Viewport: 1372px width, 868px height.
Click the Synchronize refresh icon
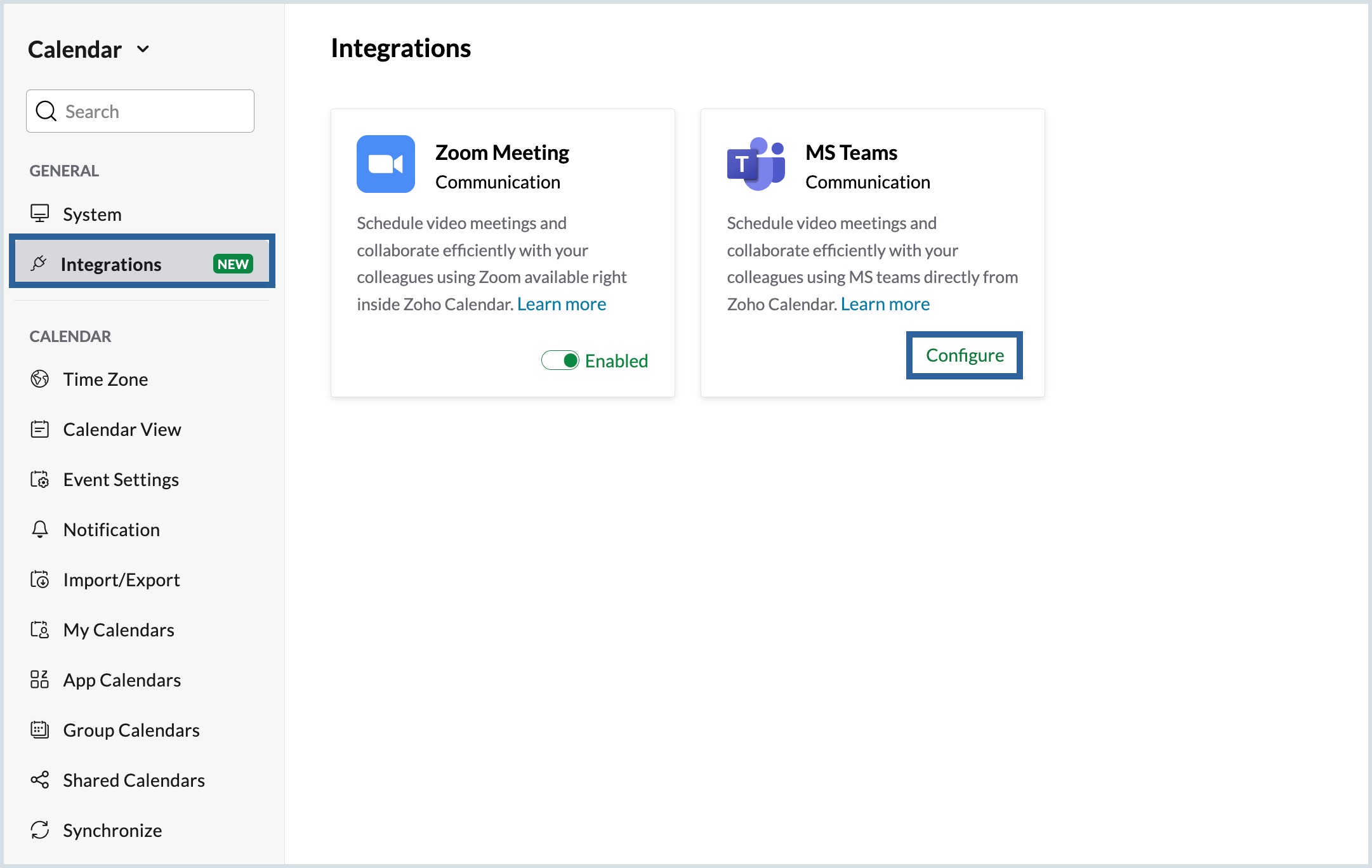(x=40, y=830)
